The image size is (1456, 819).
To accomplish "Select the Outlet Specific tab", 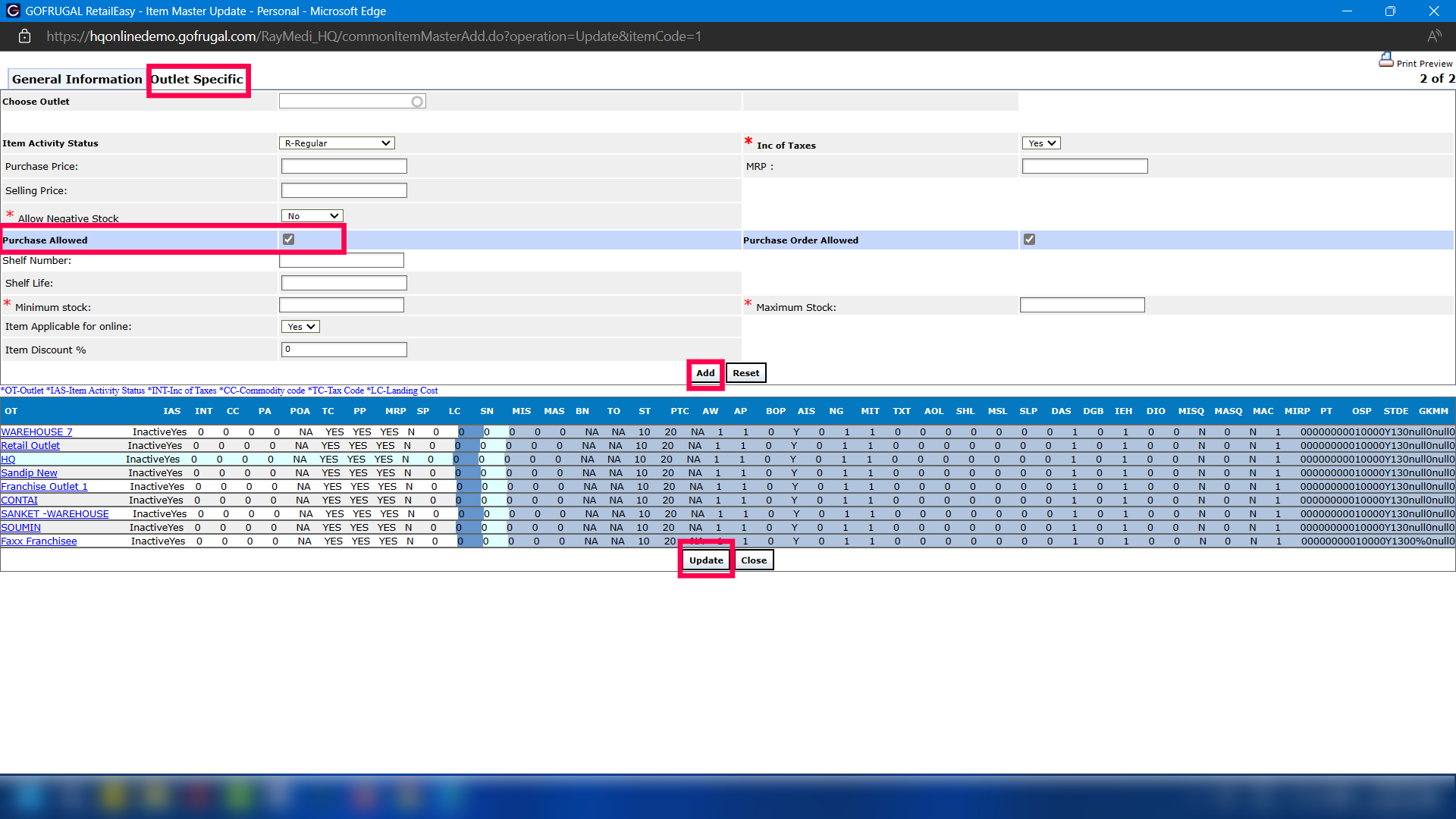I will point(197,80).
